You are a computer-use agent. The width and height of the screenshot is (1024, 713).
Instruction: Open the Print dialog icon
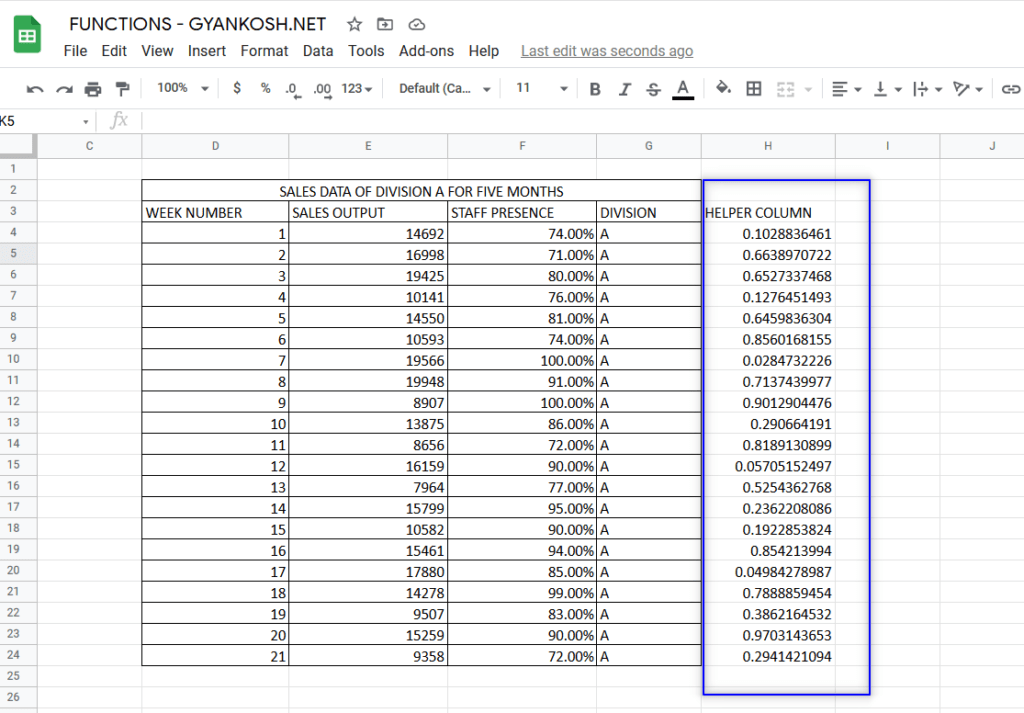[92, 88]
